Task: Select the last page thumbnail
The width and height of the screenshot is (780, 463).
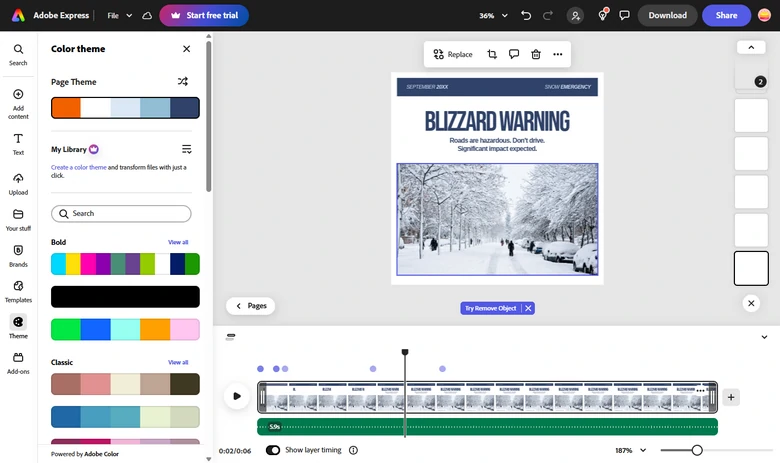Action: [x=751, y=268]
